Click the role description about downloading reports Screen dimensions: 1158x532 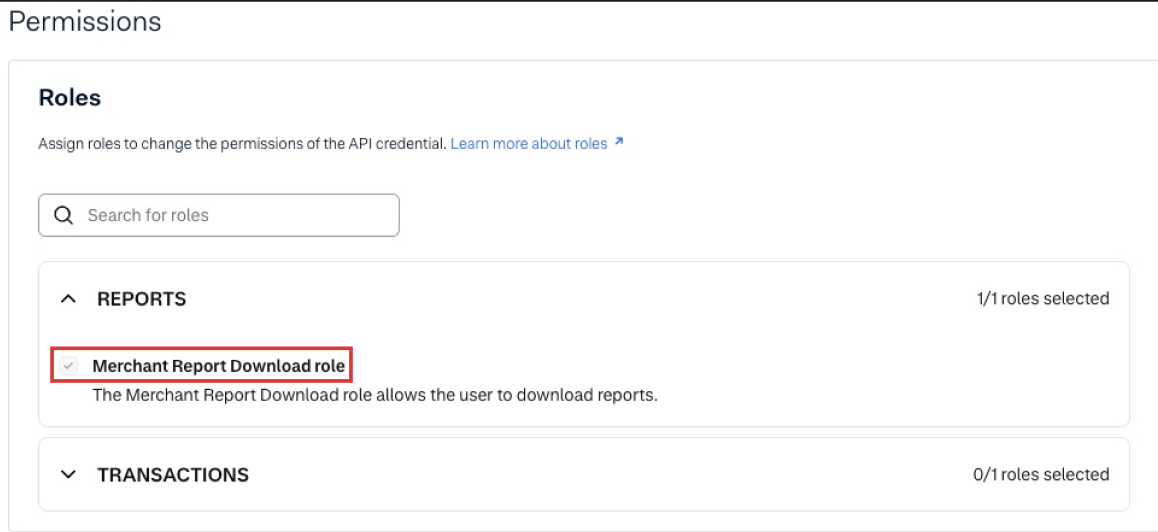point(374,395)
